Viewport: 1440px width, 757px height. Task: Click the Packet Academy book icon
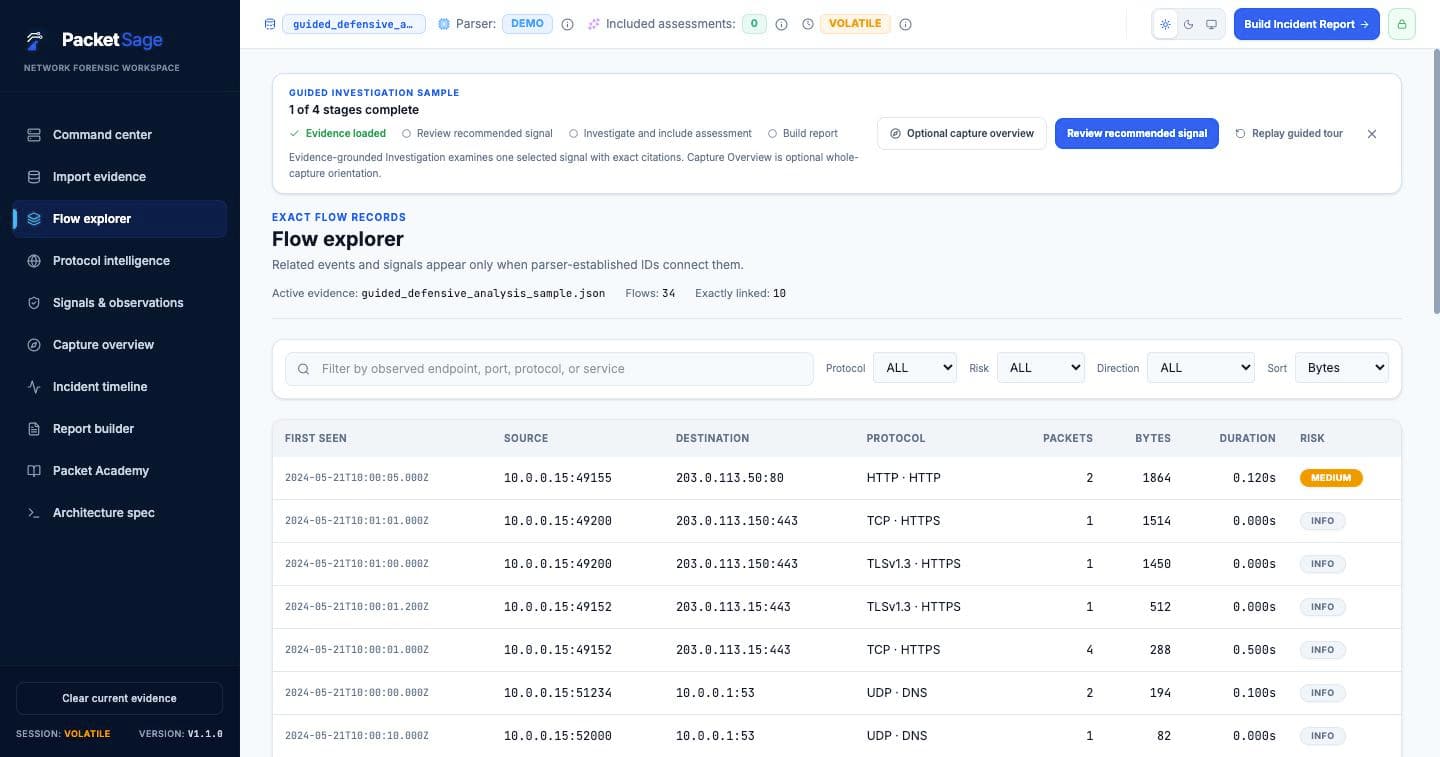[x=34, y=471]
